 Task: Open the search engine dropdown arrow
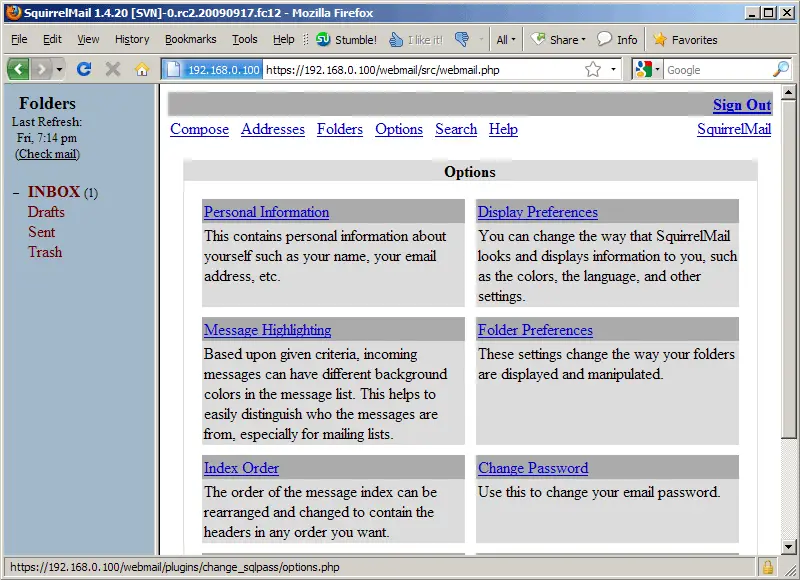click(657, 69)
